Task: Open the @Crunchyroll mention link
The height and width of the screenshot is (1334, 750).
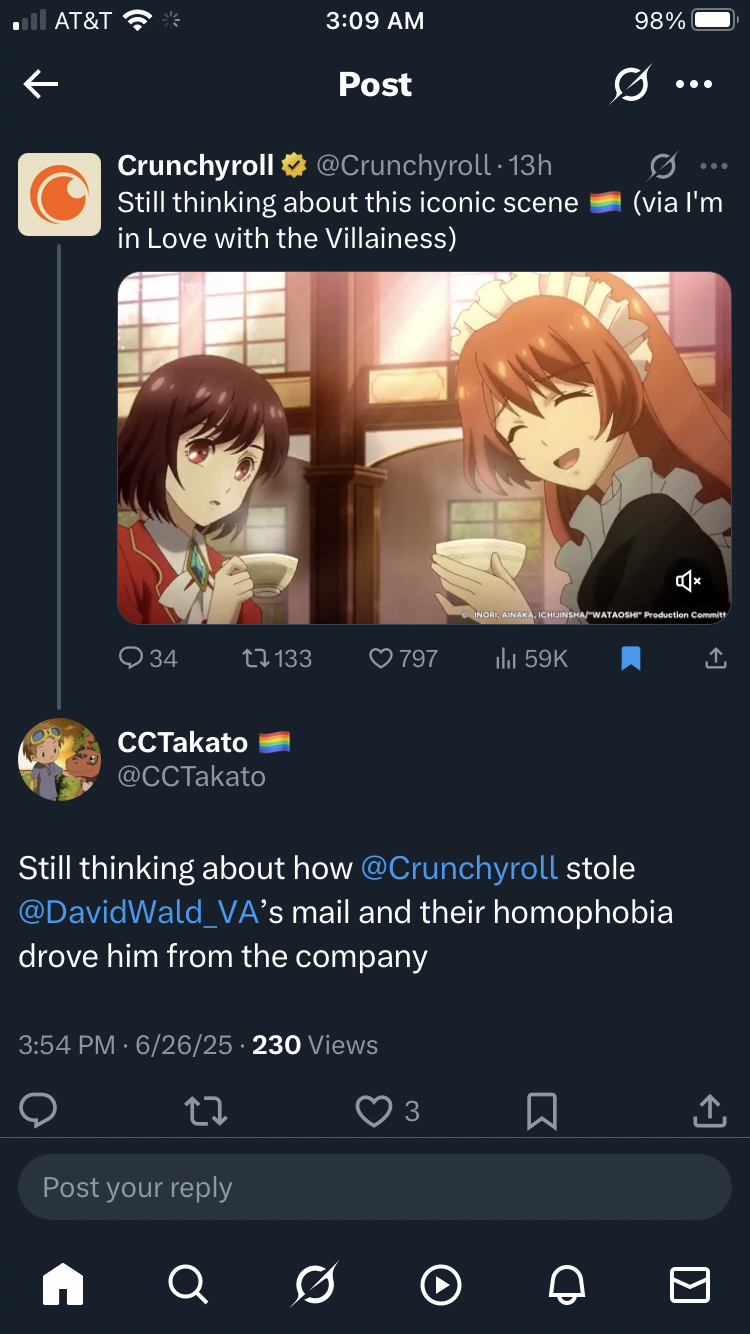Action: pos(458,868)
